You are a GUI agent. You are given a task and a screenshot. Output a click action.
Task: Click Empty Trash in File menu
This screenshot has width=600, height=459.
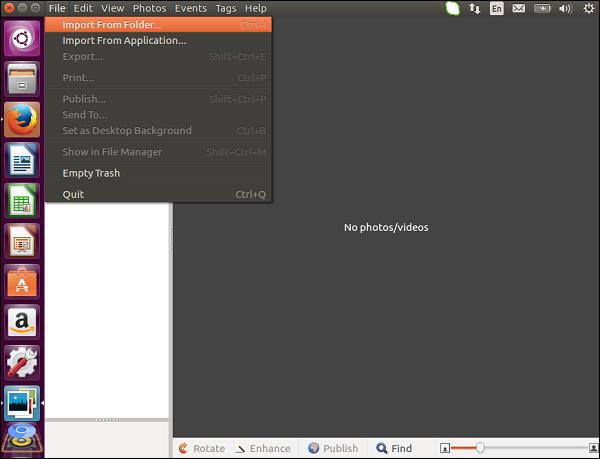coord(91,173)
